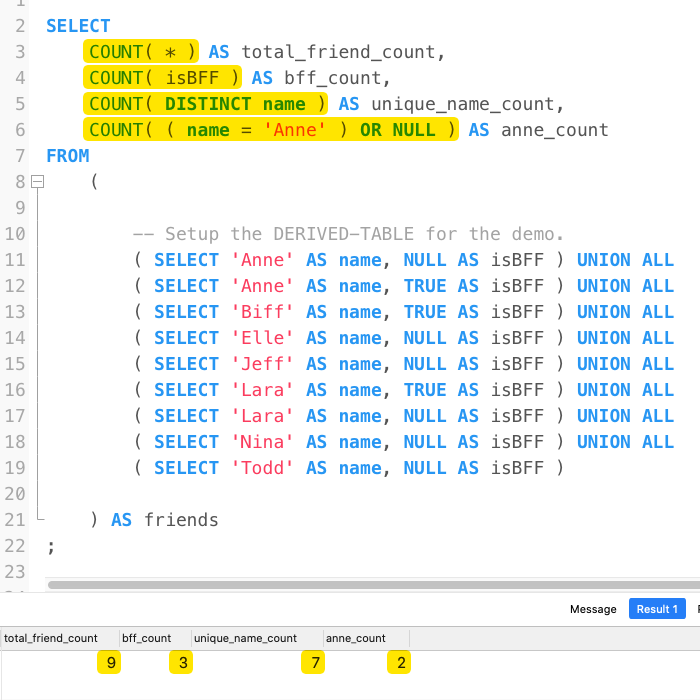This screenshot has width=700, height=700.
Task: Sort by the bff_count column header
Action: pos(146,638)
